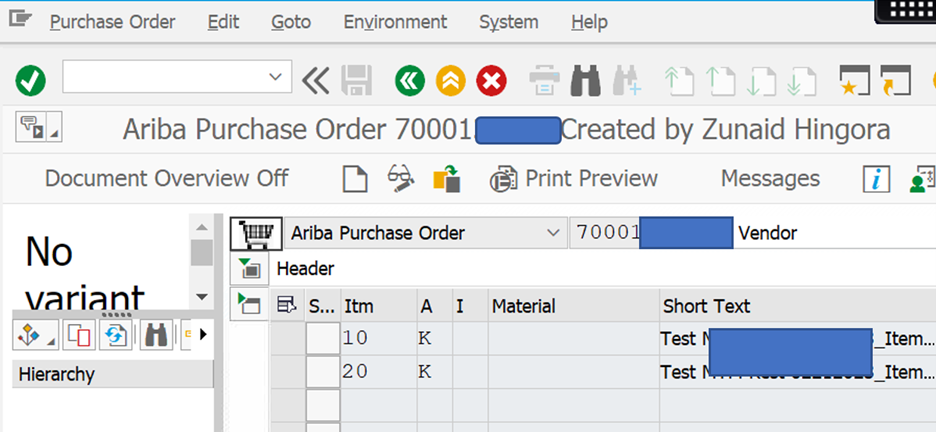
Task: Click account assignment K of item 10
Action: [x=435, y=339]
